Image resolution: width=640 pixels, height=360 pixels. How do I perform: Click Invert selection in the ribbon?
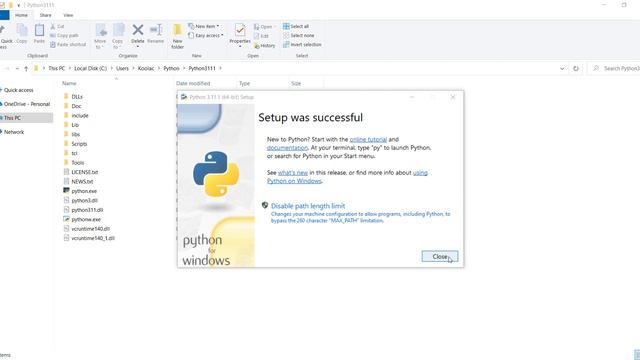(302, 44)
